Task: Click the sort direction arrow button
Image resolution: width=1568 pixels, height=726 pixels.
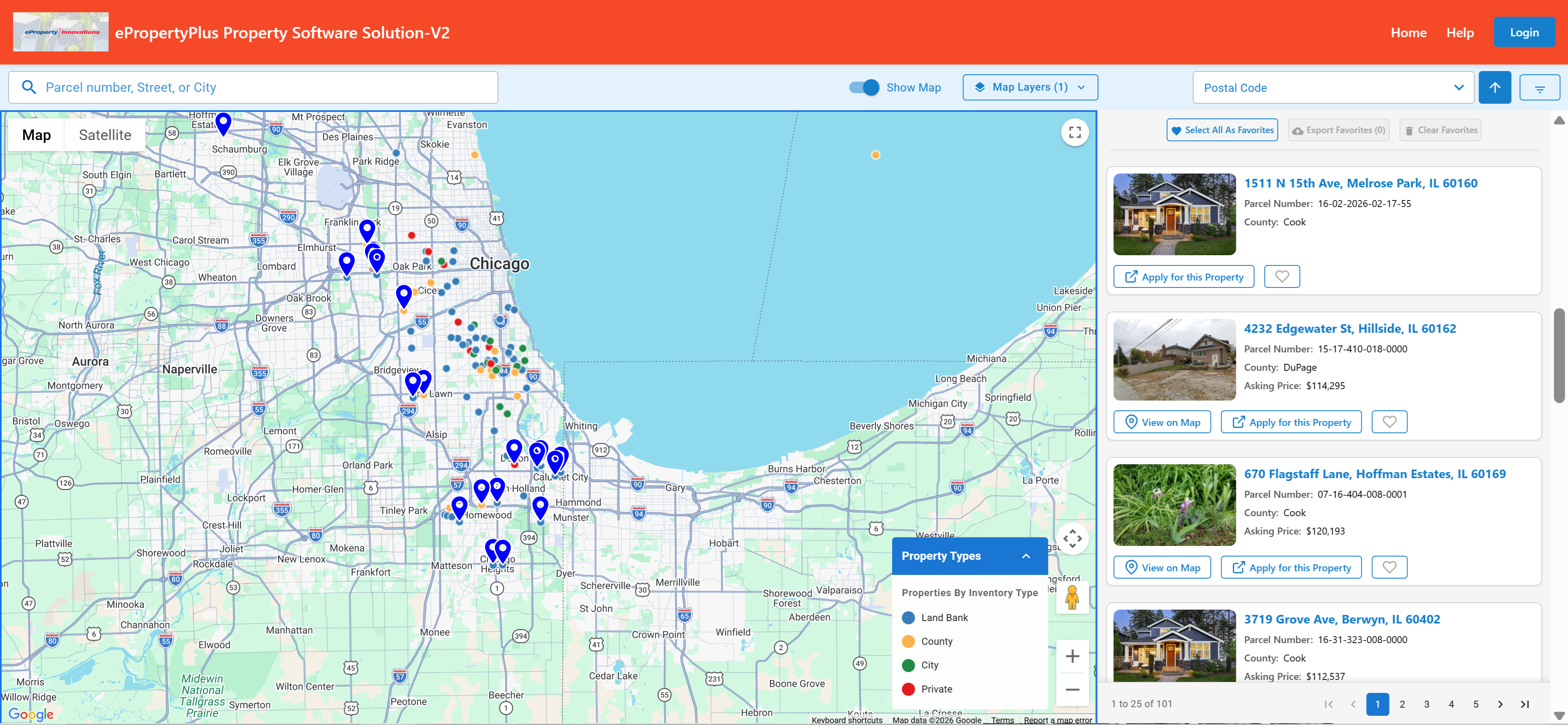Action: (1494, 88)
